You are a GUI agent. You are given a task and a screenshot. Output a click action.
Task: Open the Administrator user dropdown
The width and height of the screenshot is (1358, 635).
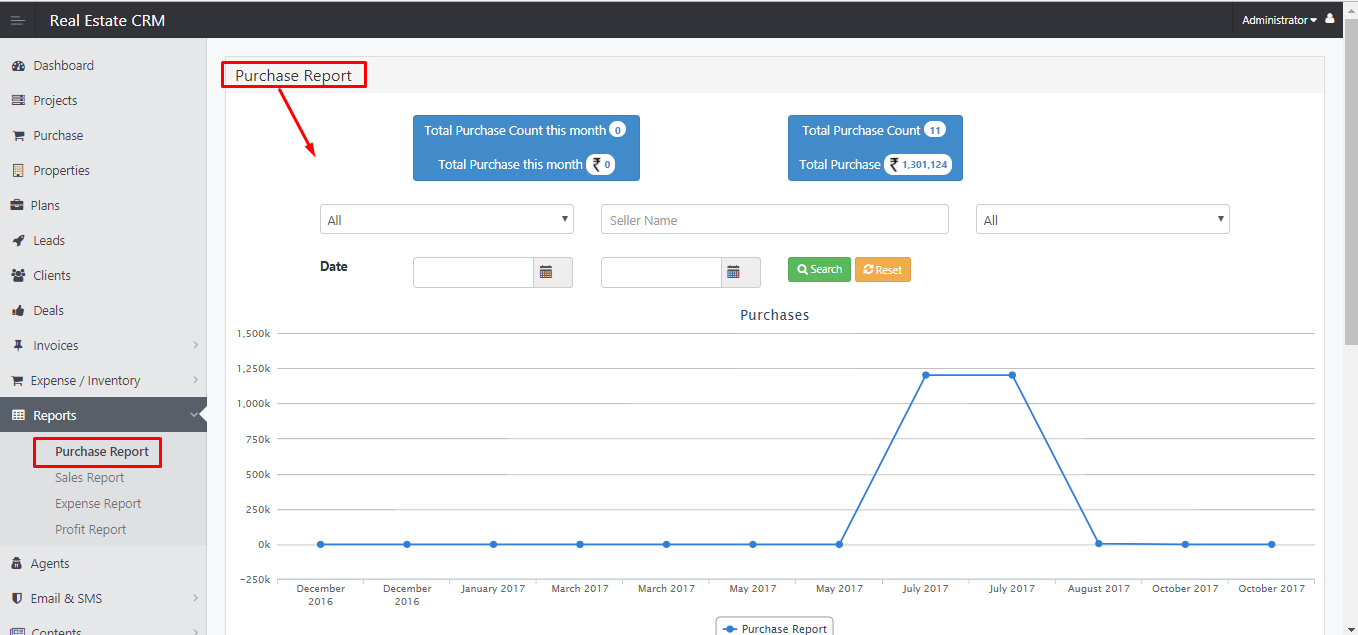point(1279,20)
